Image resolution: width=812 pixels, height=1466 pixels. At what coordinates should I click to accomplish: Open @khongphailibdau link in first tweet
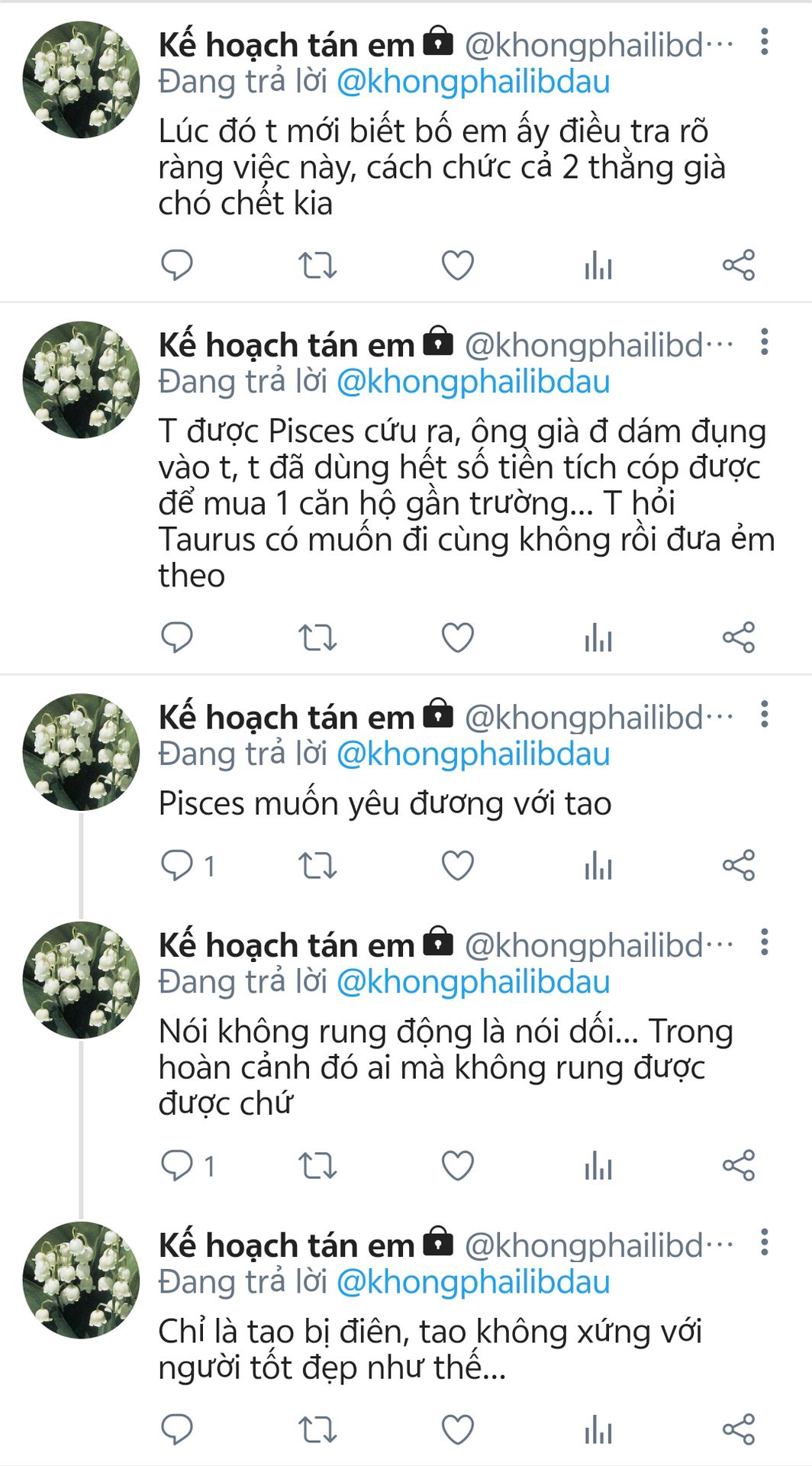point(473,82)
